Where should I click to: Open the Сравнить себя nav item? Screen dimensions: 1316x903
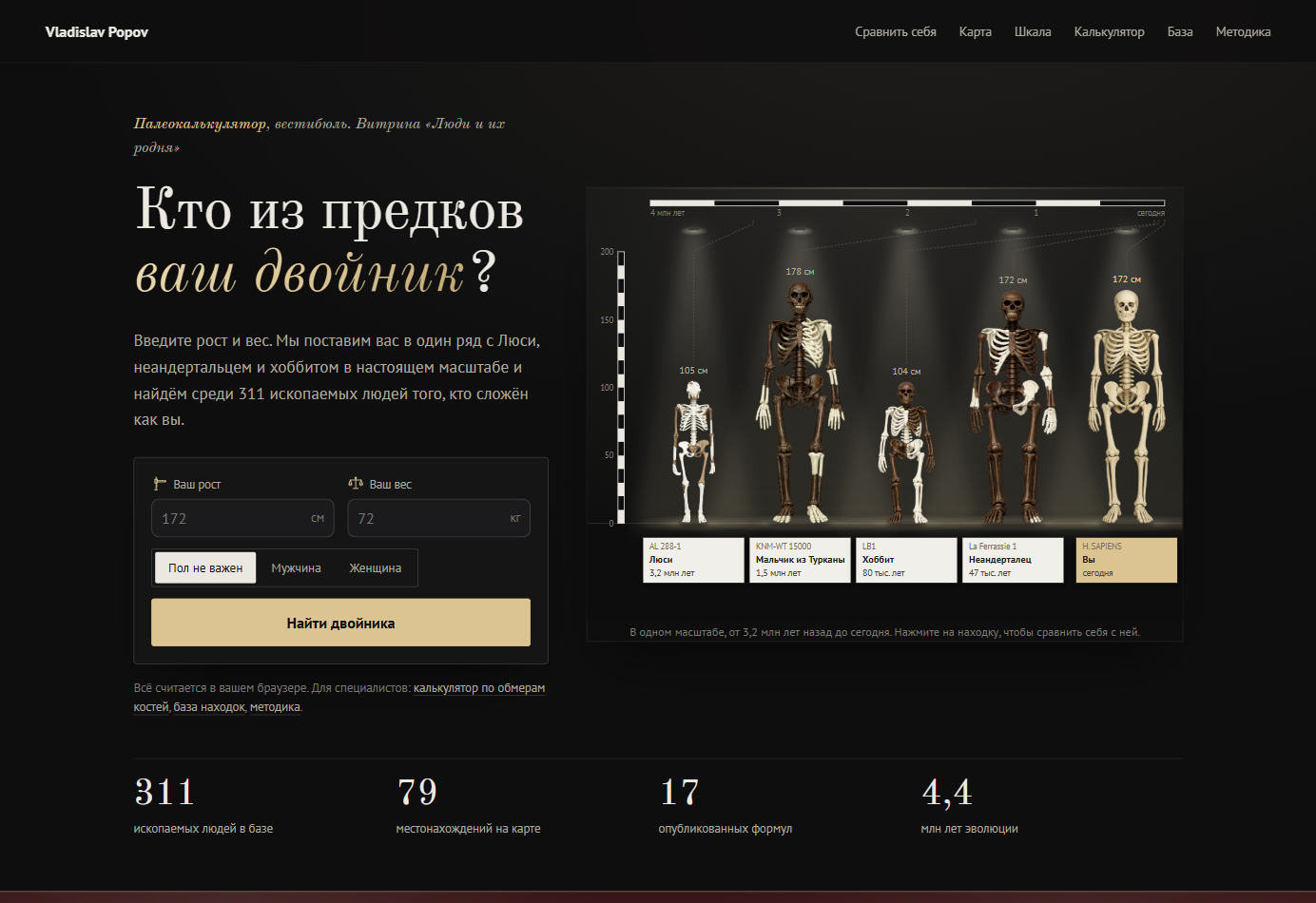tap(896, 31)
